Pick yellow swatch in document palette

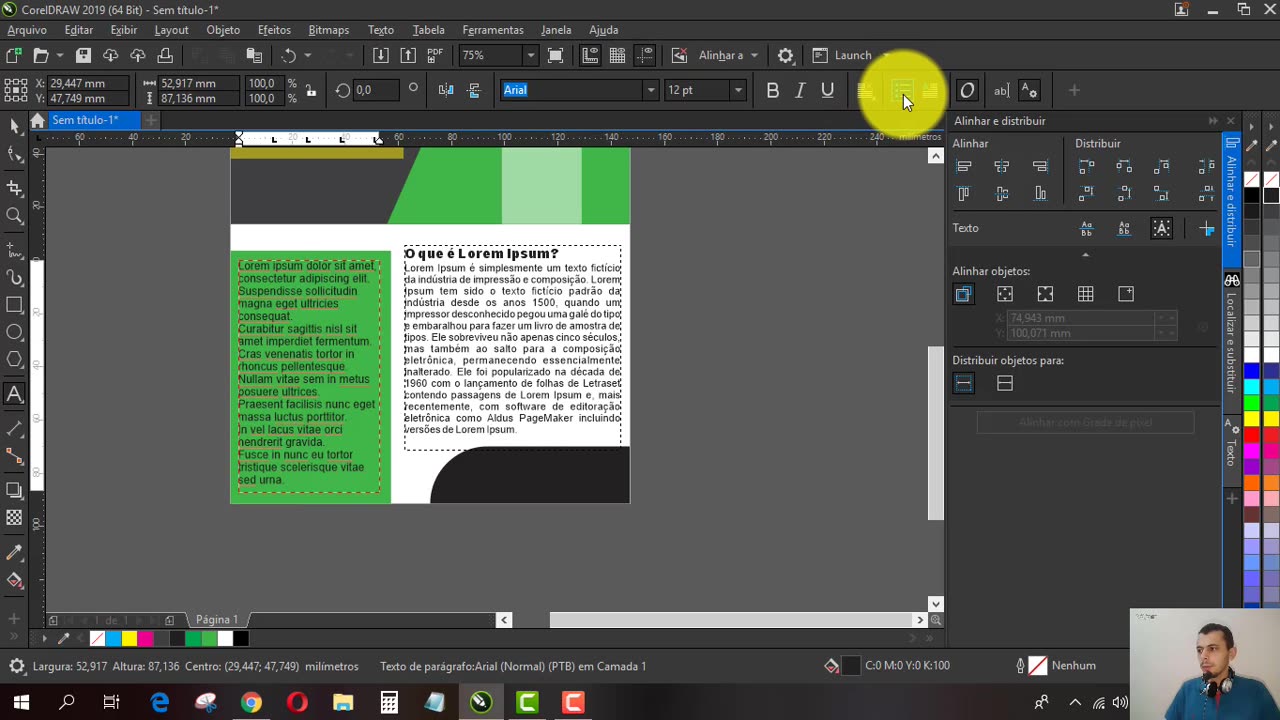coord(128,639)
